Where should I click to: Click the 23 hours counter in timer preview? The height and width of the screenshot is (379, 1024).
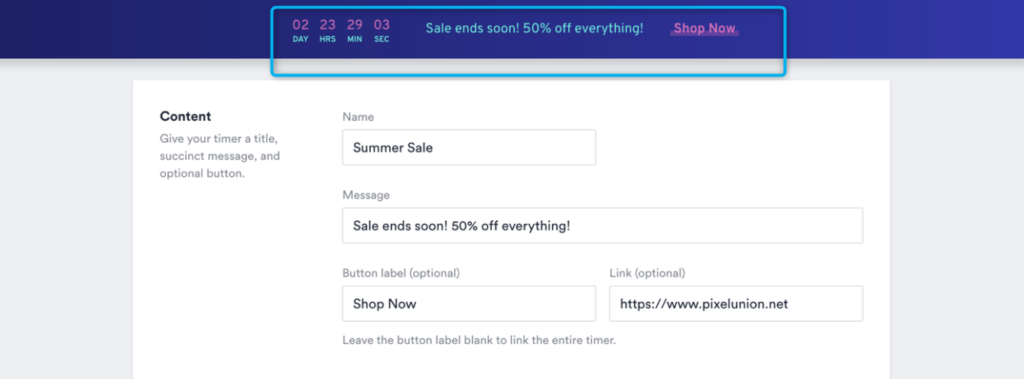(x=328, y=25)
